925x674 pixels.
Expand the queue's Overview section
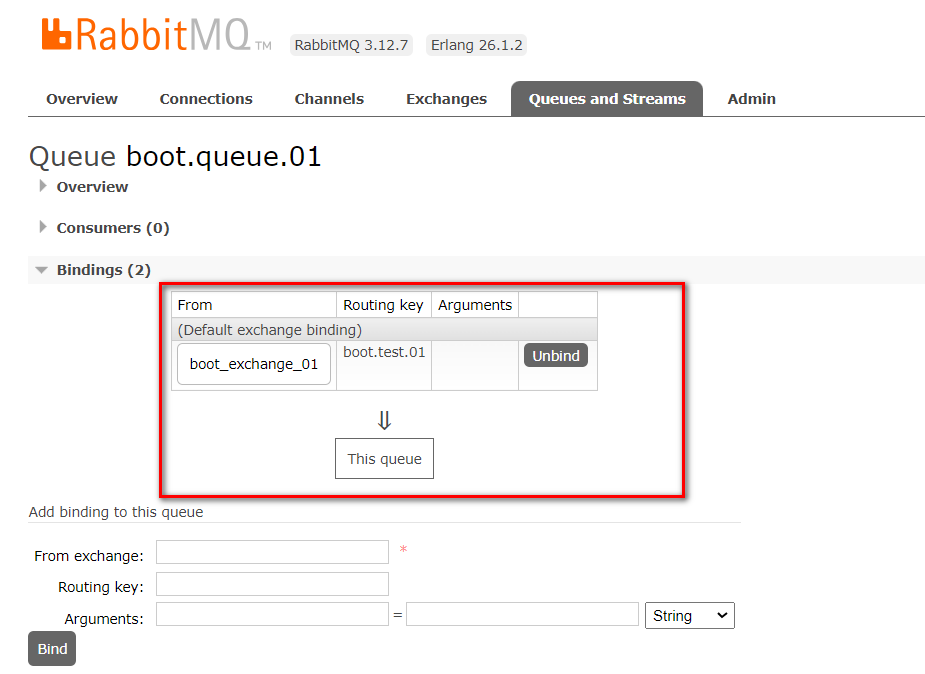tap(92, 187)
